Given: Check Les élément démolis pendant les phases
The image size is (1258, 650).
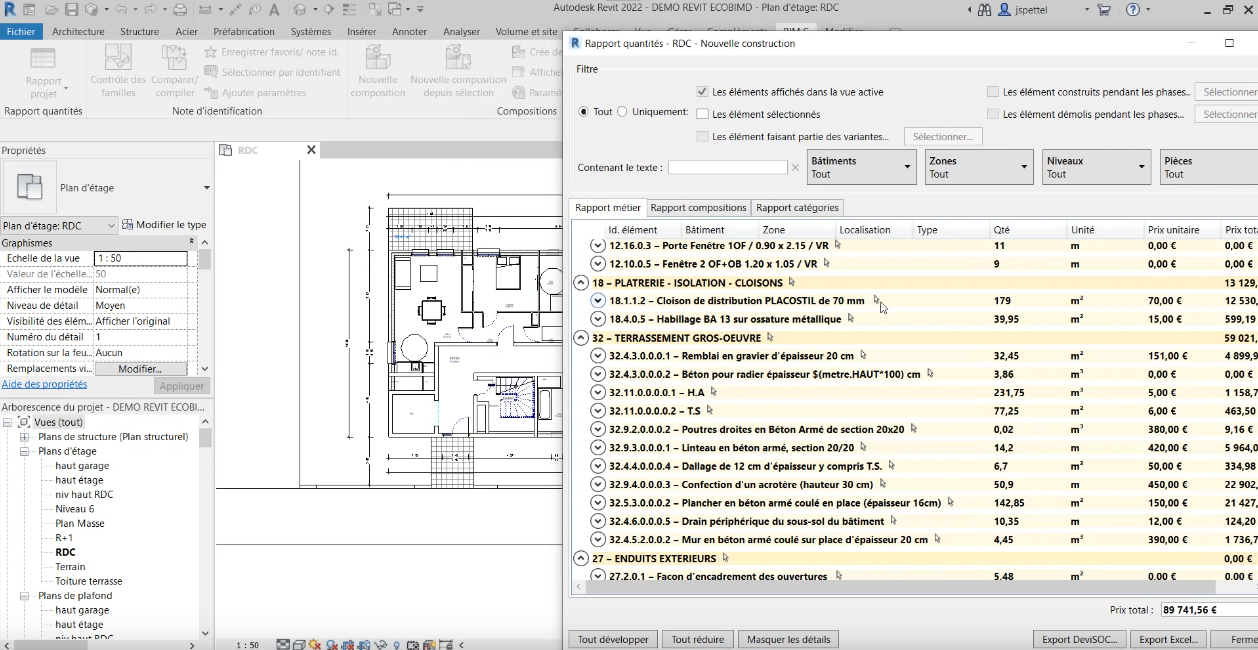Looking at the screenshot, I should coord(993,114).
